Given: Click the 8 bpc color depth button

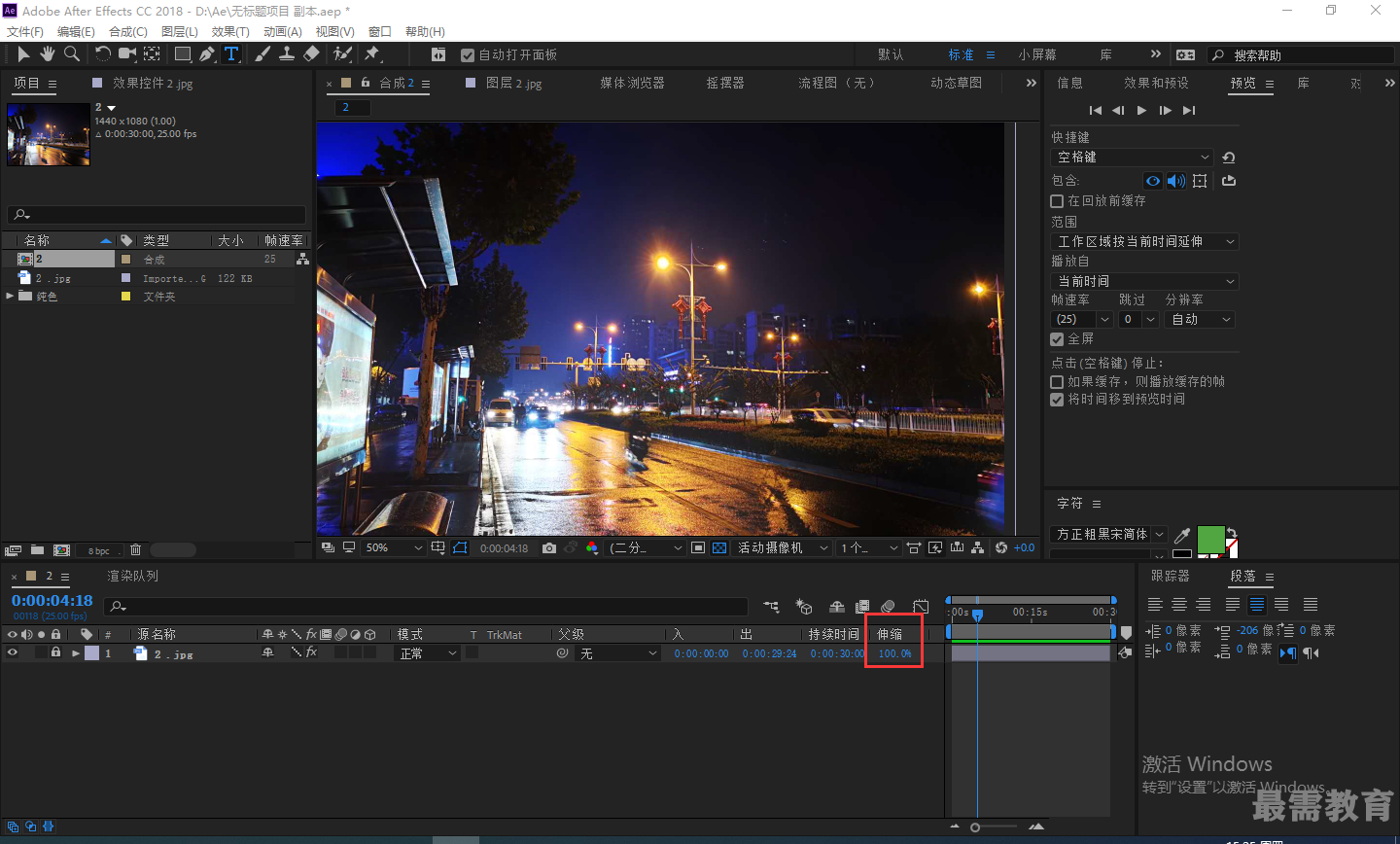Looking at the screenshot, I should 98,550.
